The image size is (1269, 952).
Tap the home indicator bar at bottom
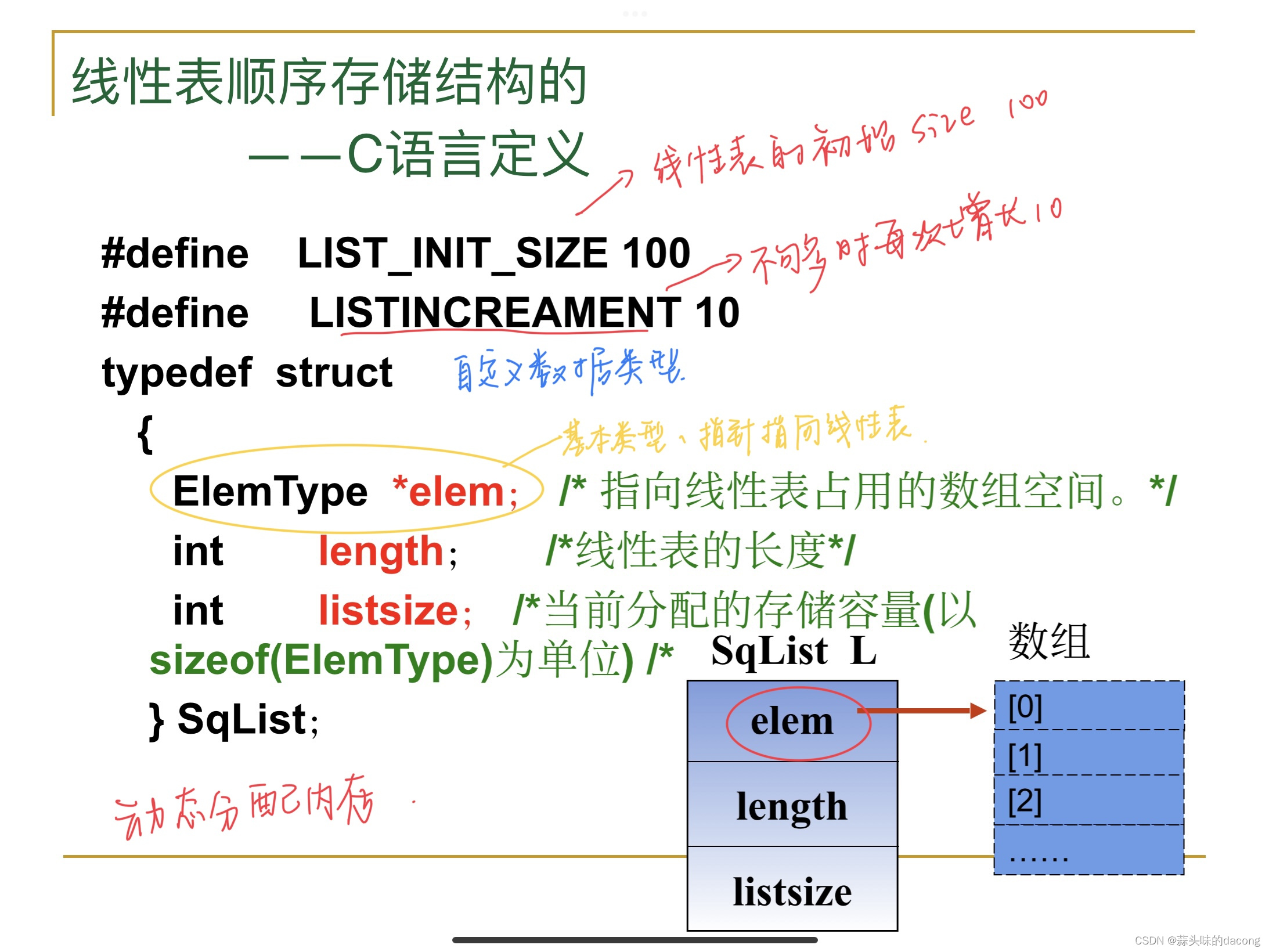634,939
